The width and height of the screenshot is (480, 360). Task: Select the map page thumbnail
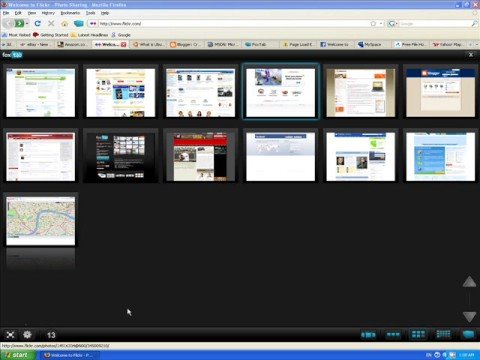coord(41,221)
